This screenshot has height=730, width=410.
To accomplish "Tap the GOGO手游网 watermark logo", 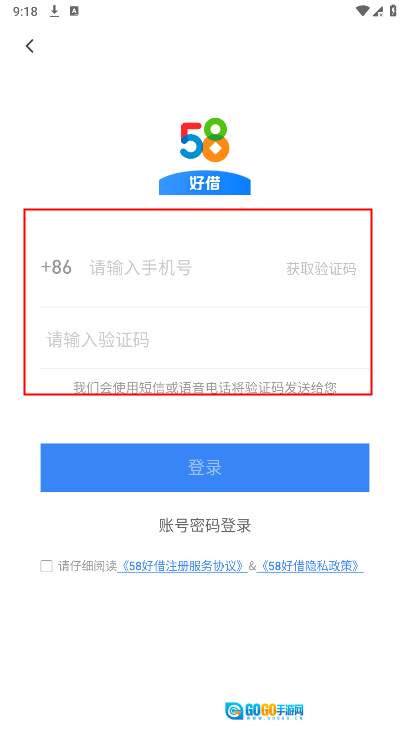I will pyautogui.click(x=264, y=710).
